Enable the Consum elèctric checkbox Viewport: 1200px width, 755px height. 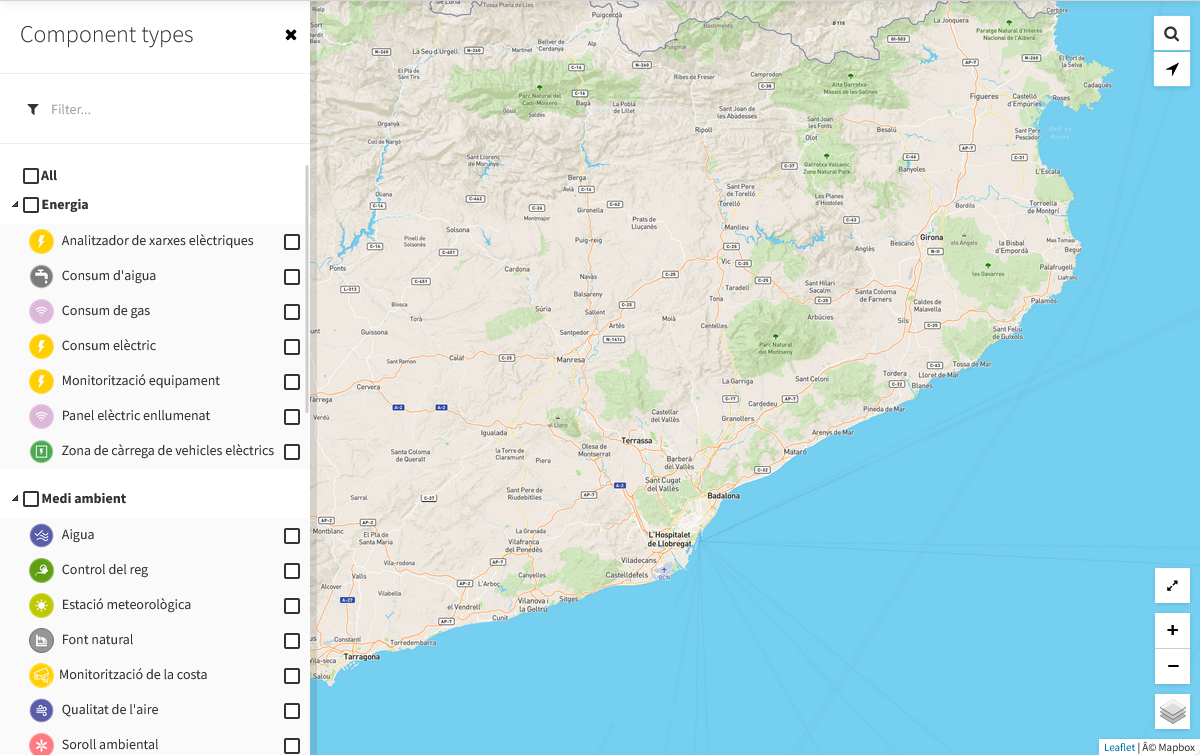point(292,347)
